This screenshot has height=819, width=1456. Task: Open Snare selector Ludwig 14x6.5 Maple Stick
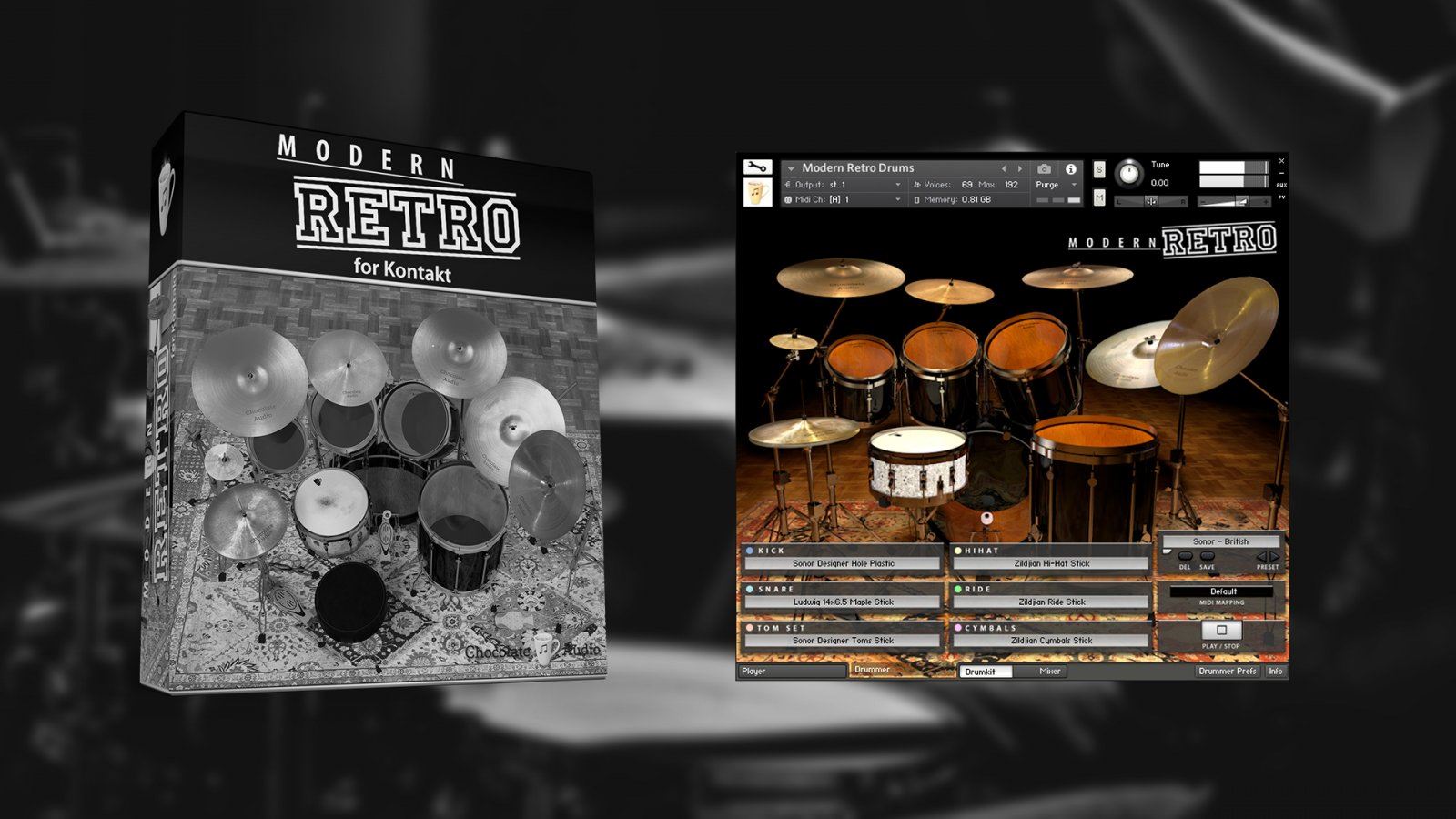click(x=843, y=602)
